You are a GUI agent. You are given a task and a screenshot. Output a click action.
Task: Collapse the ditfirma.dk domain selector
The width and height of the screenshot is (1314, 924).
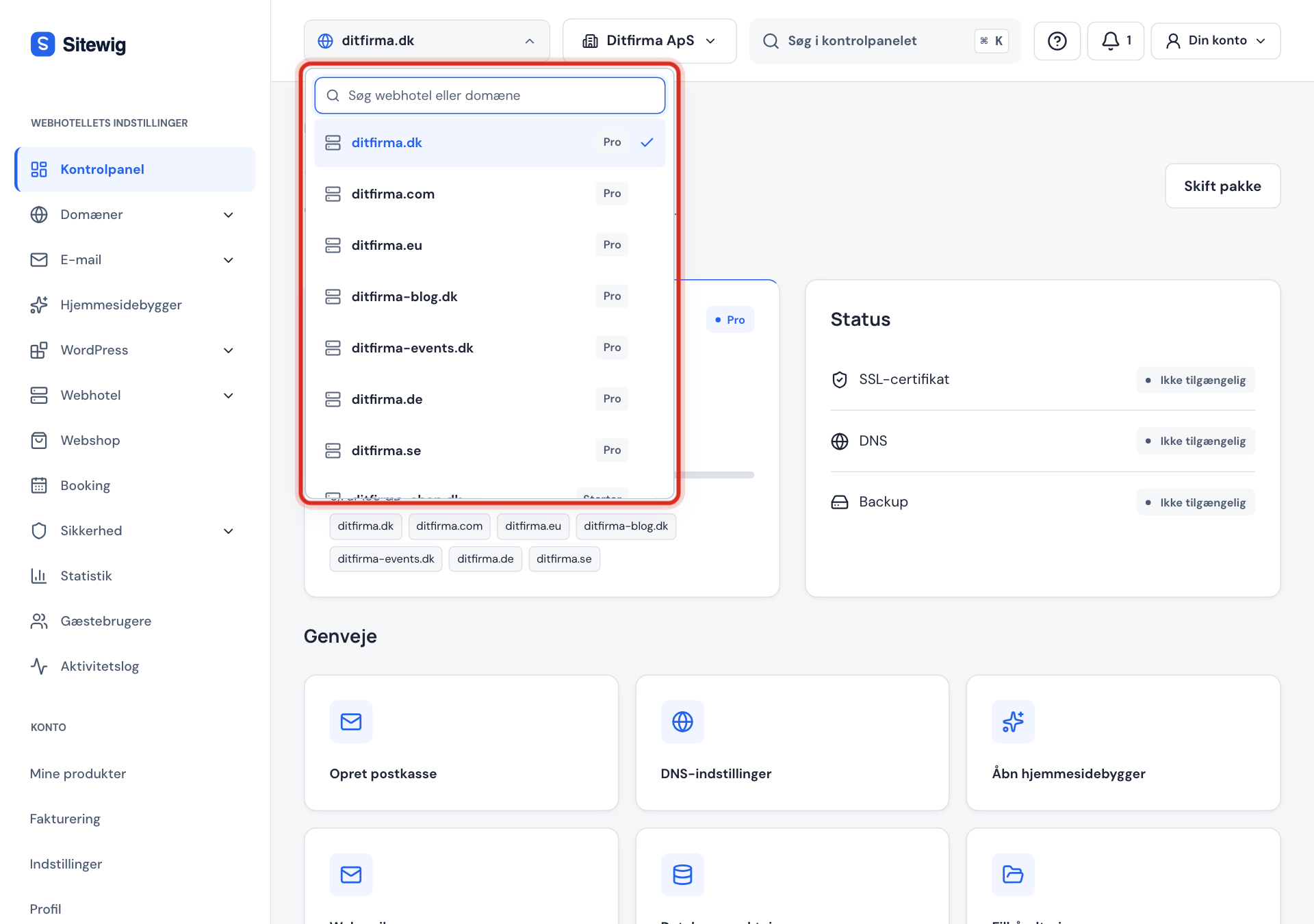pyautogui.click(x=426, y=41)
